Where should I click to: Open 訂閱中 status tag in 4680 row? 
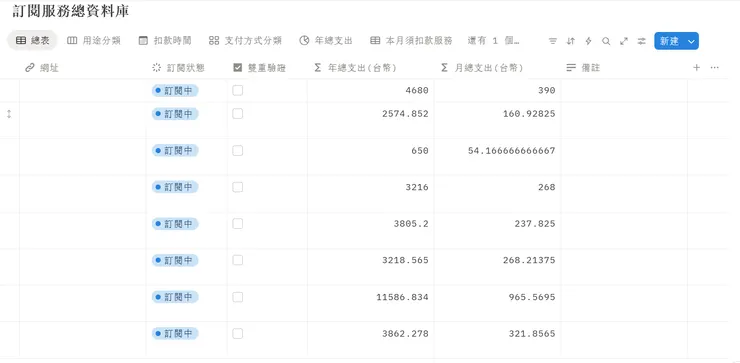coord(175,91)
